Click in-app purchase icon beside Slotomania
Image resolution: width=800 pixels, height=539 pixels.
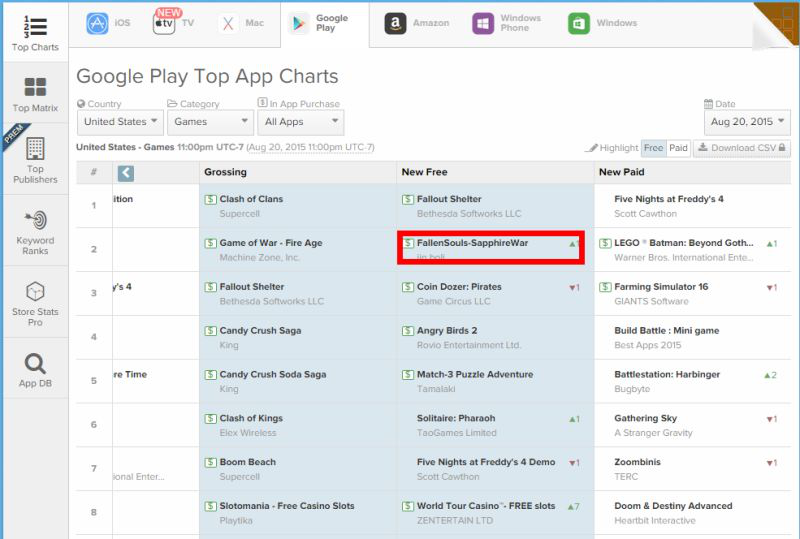(x=210, y=507)
